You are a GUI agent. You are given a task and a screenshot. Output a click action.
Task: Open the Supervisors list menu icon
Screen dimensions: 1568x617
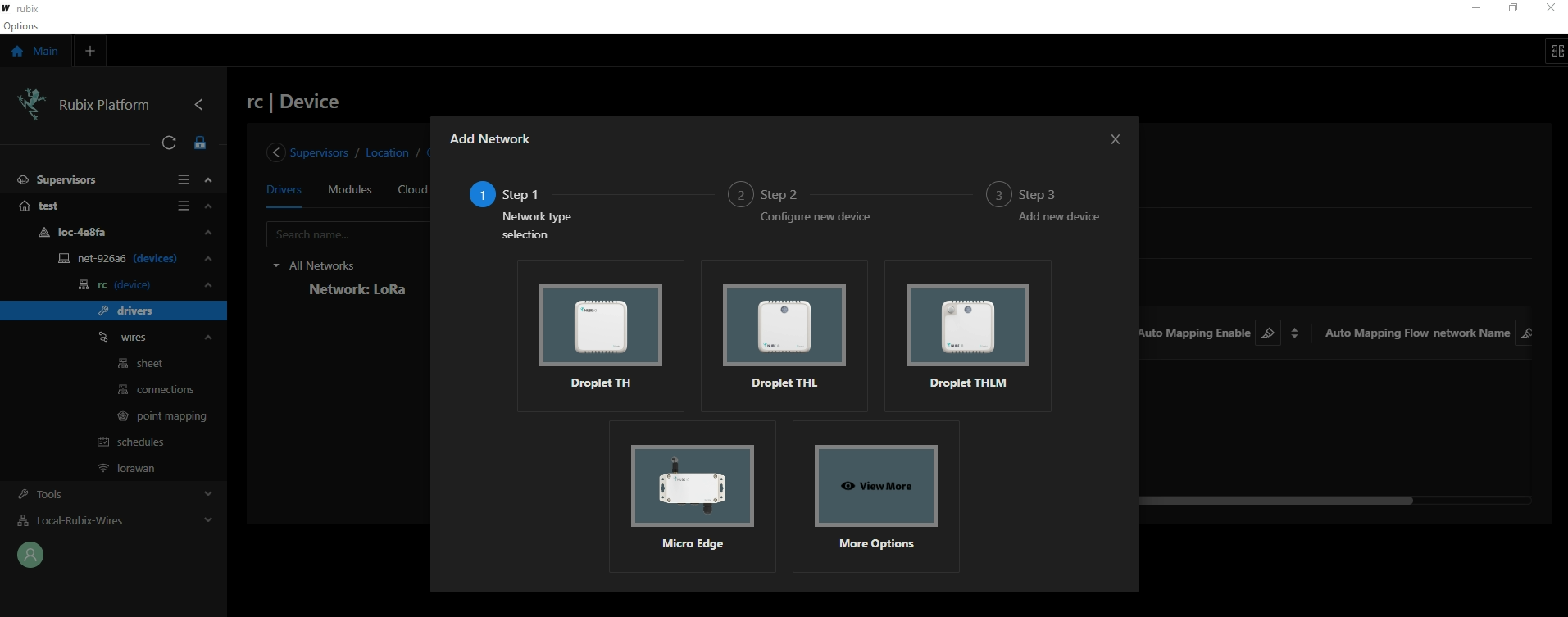[x=184, y=179]
